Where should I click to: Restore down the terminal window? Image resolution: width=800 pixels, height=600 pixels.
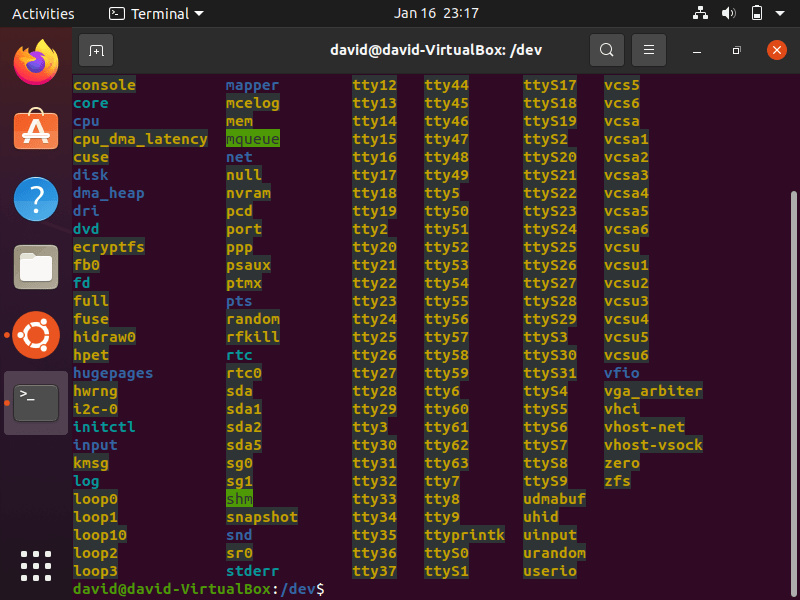coord(735,50)
